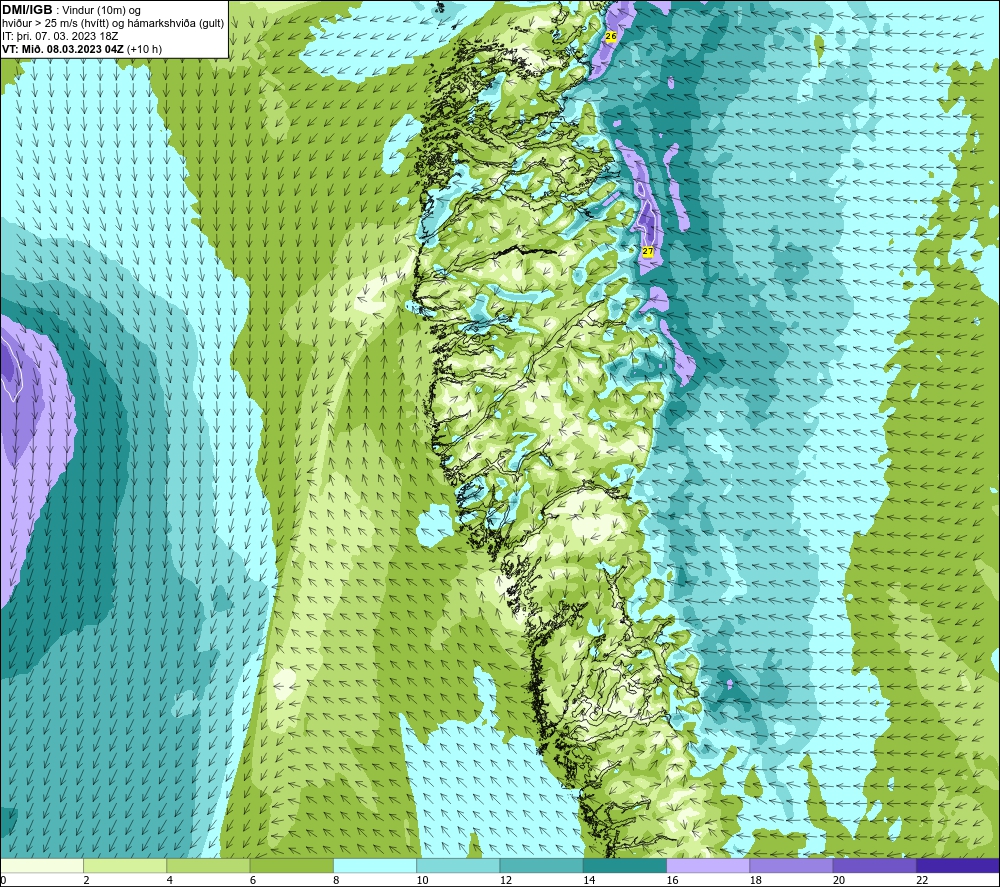Click the '(+10 h)' forecast offset text
The height and width of the screenshot is (887, 1000).
(145, 49)
